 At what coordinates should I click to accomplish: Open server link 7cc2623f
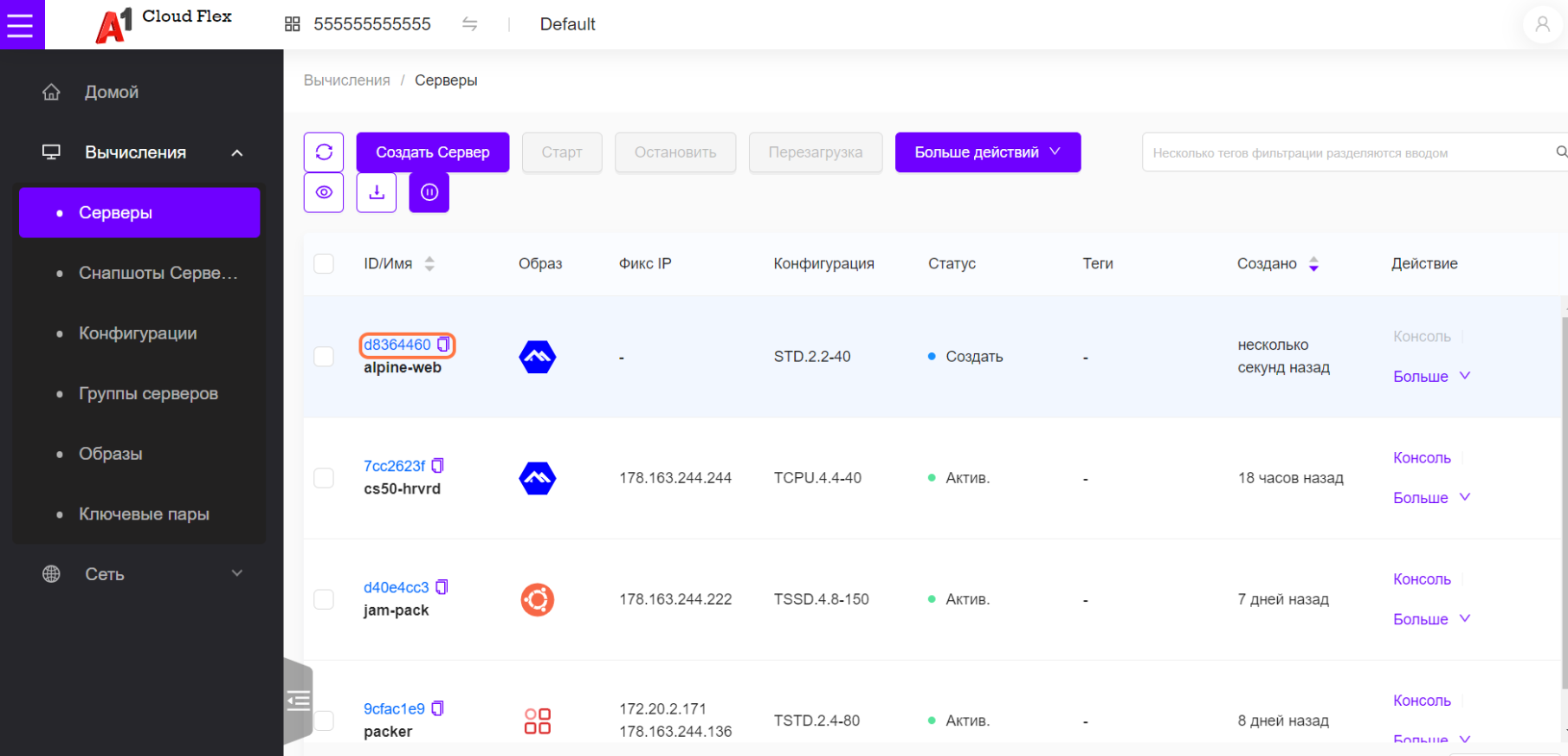tap(395, 466)
